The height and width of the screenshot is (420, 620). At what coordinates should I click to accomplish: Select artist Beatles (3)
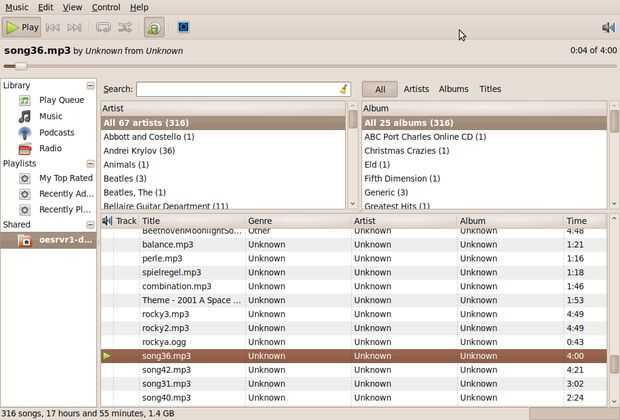point(223,178)
